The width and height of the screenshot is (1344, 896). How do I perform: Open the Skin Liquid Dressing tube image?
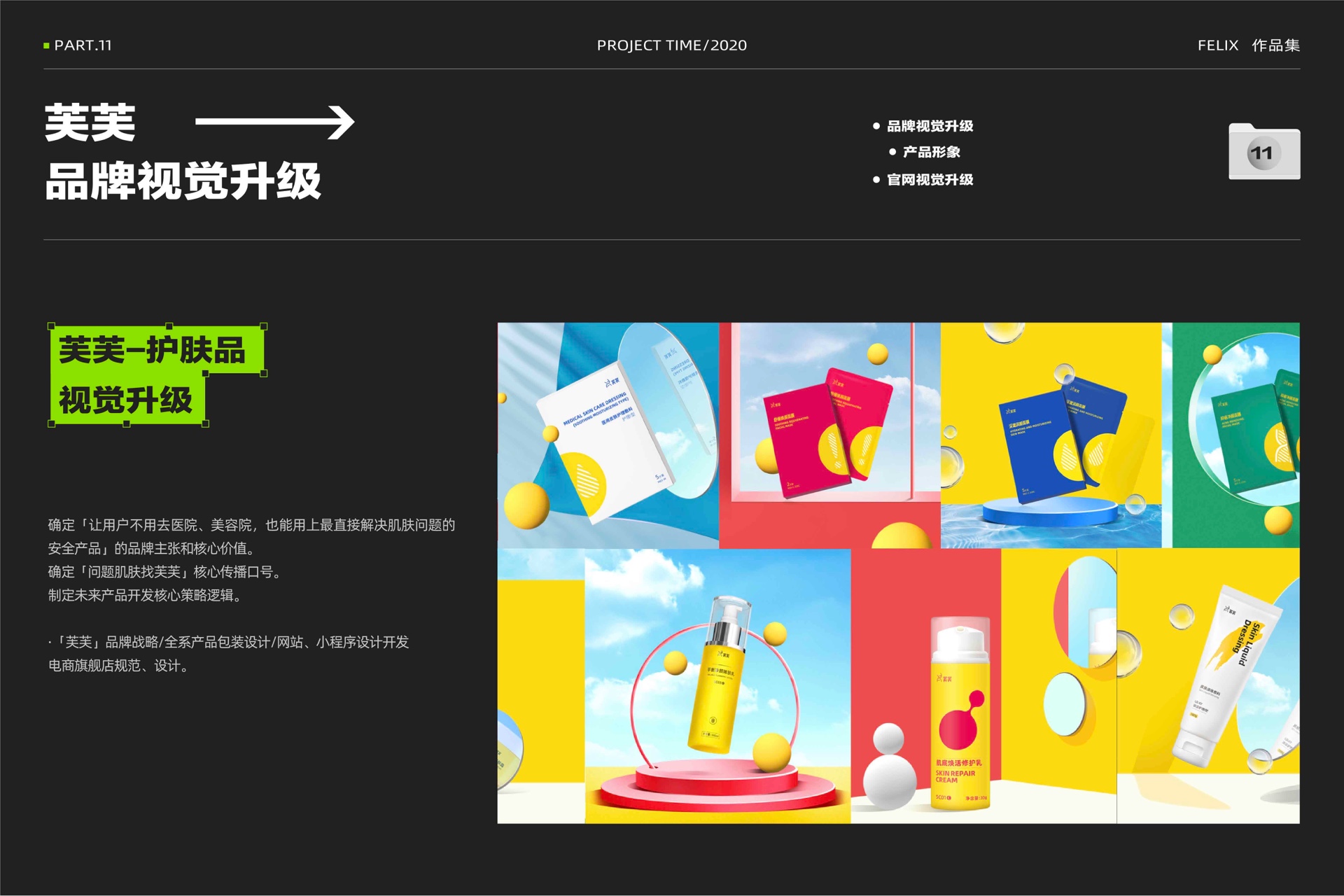point(1208,686)
